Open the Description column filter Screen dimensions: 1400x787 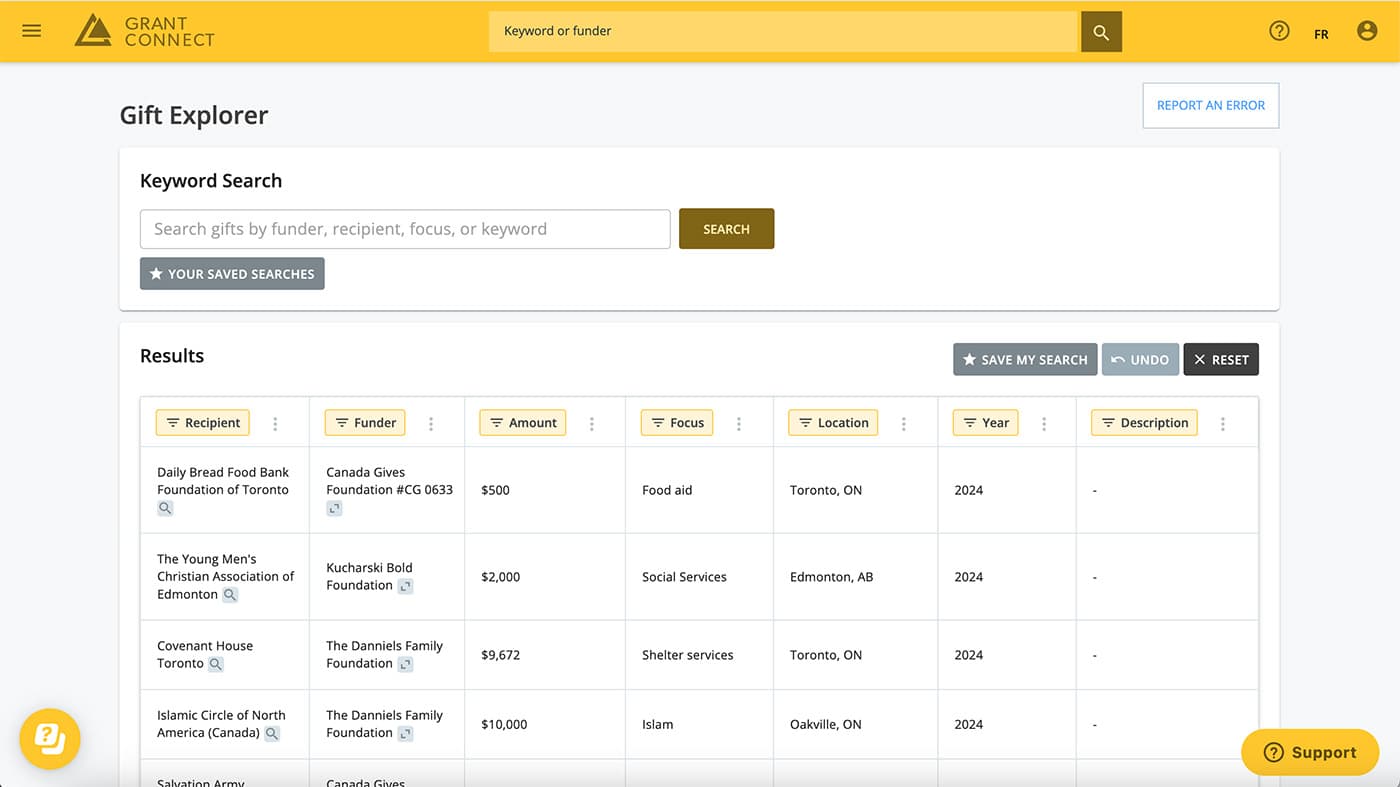tap(1144, 423)
